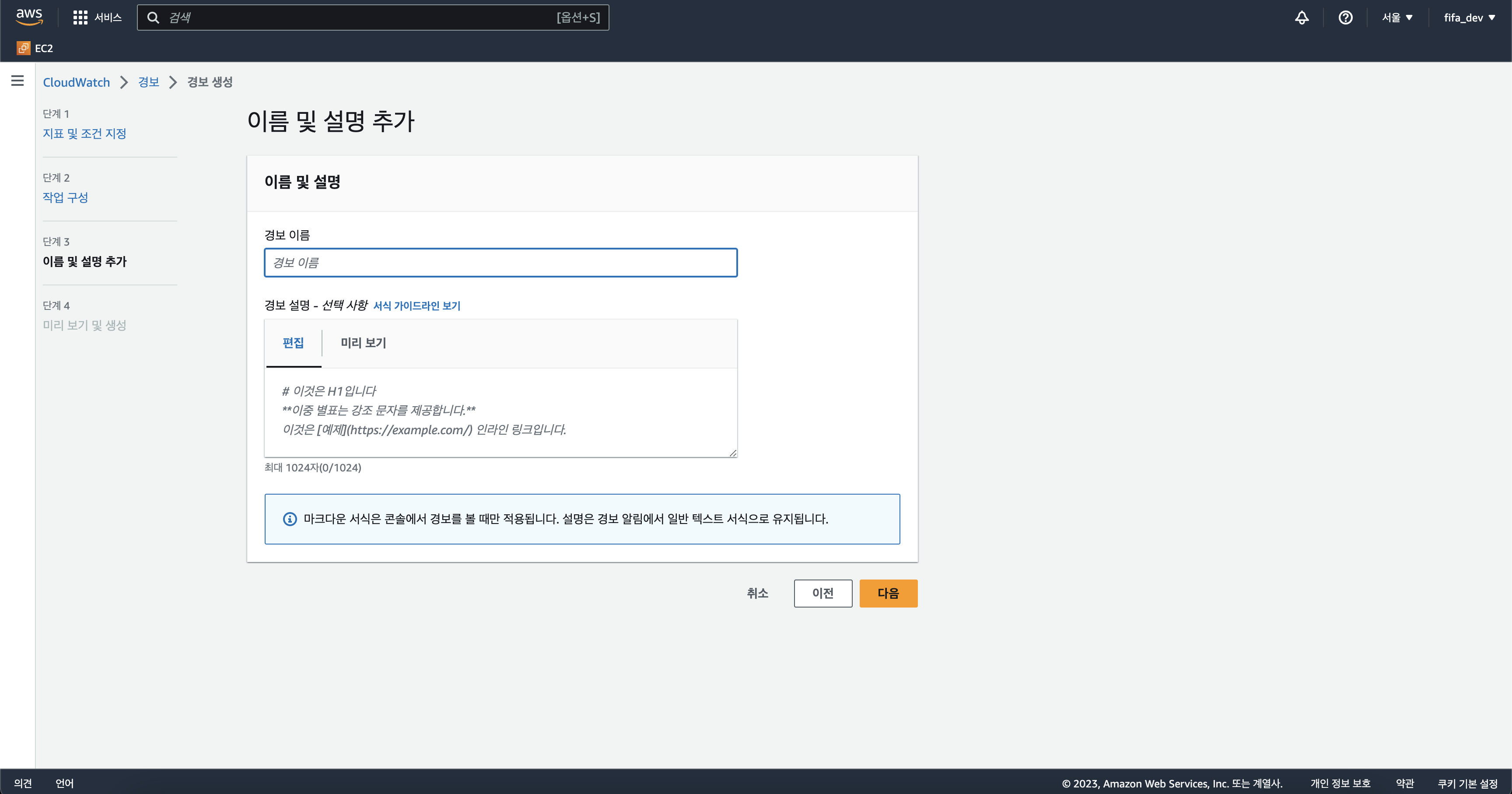Open the services grid menu icon
The width and height of the screenshot is (1512, 794).
pos(80,18)
